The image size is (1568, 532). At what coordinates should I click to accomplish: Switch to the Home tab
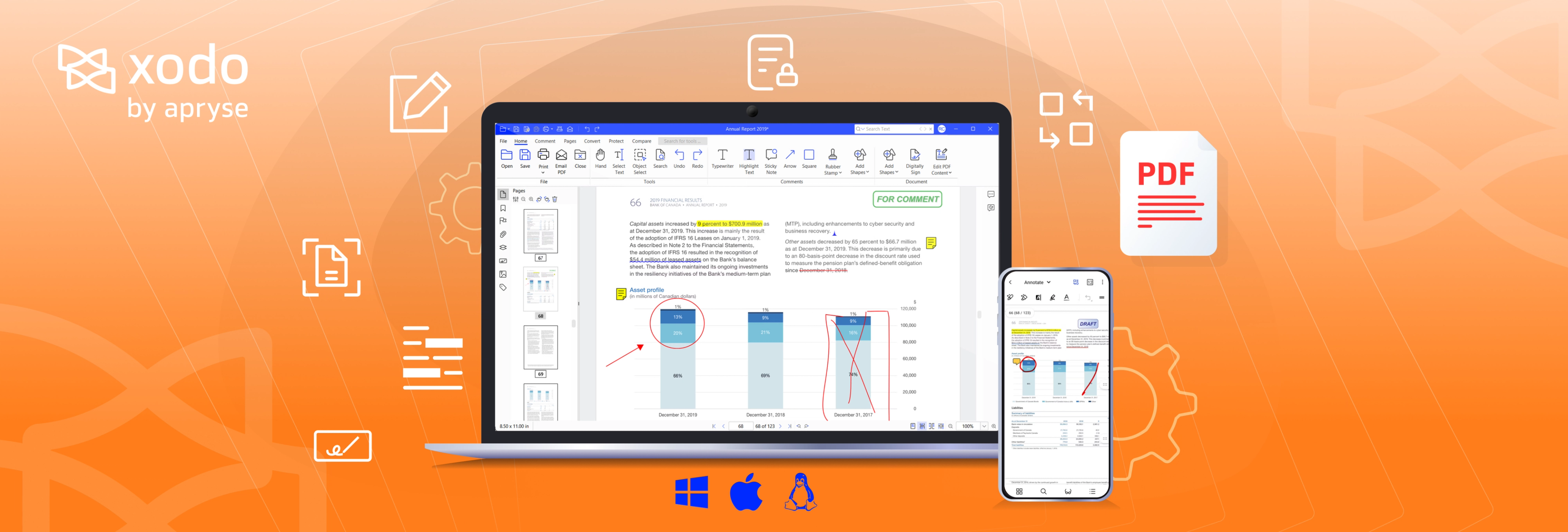click(521, 141)
